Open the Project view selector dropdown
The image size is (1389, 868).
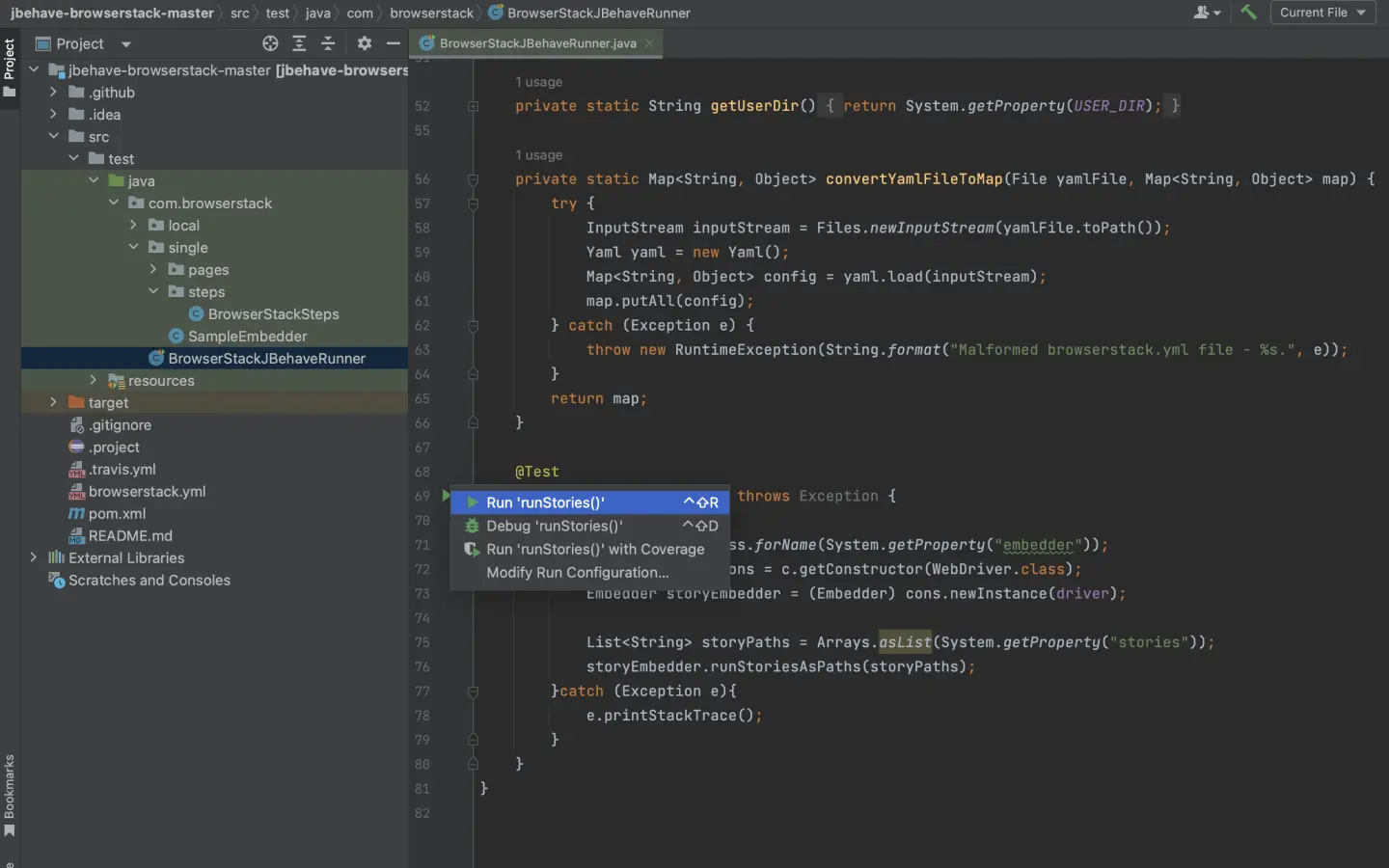click(x=126, y=44)
